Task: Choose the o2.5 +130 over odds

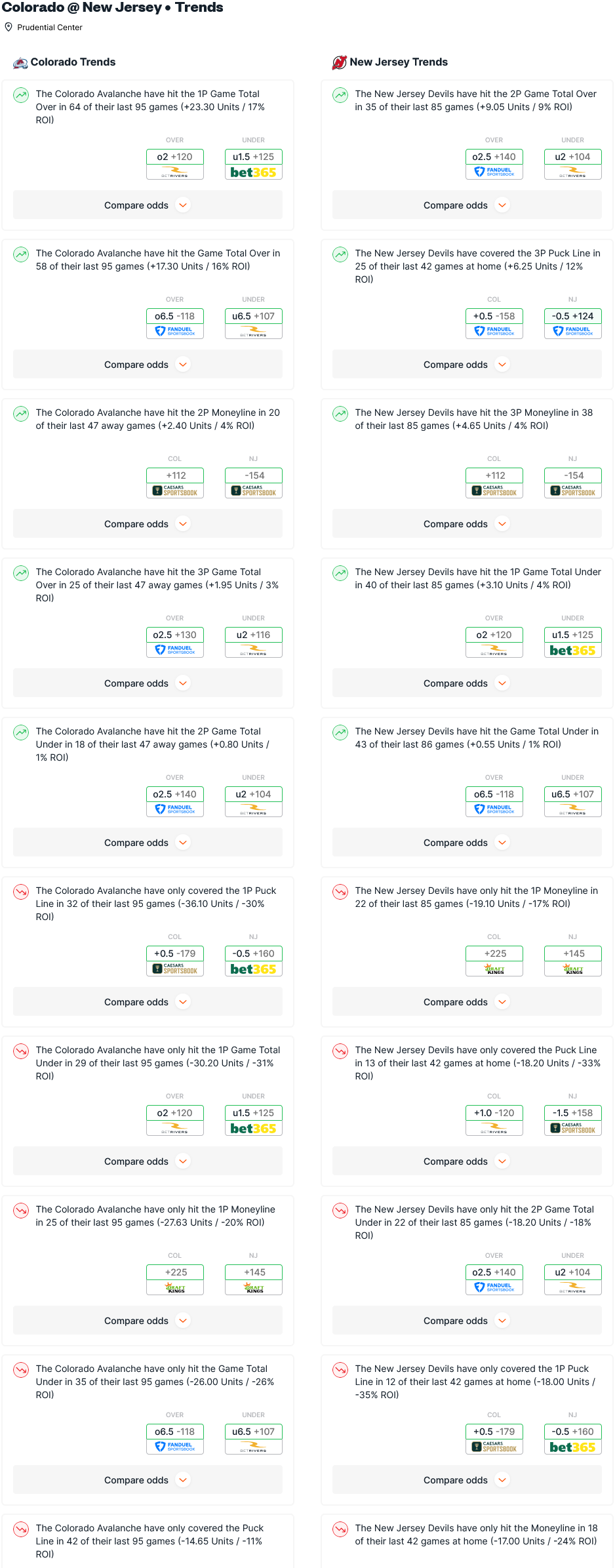Action: 175,635
